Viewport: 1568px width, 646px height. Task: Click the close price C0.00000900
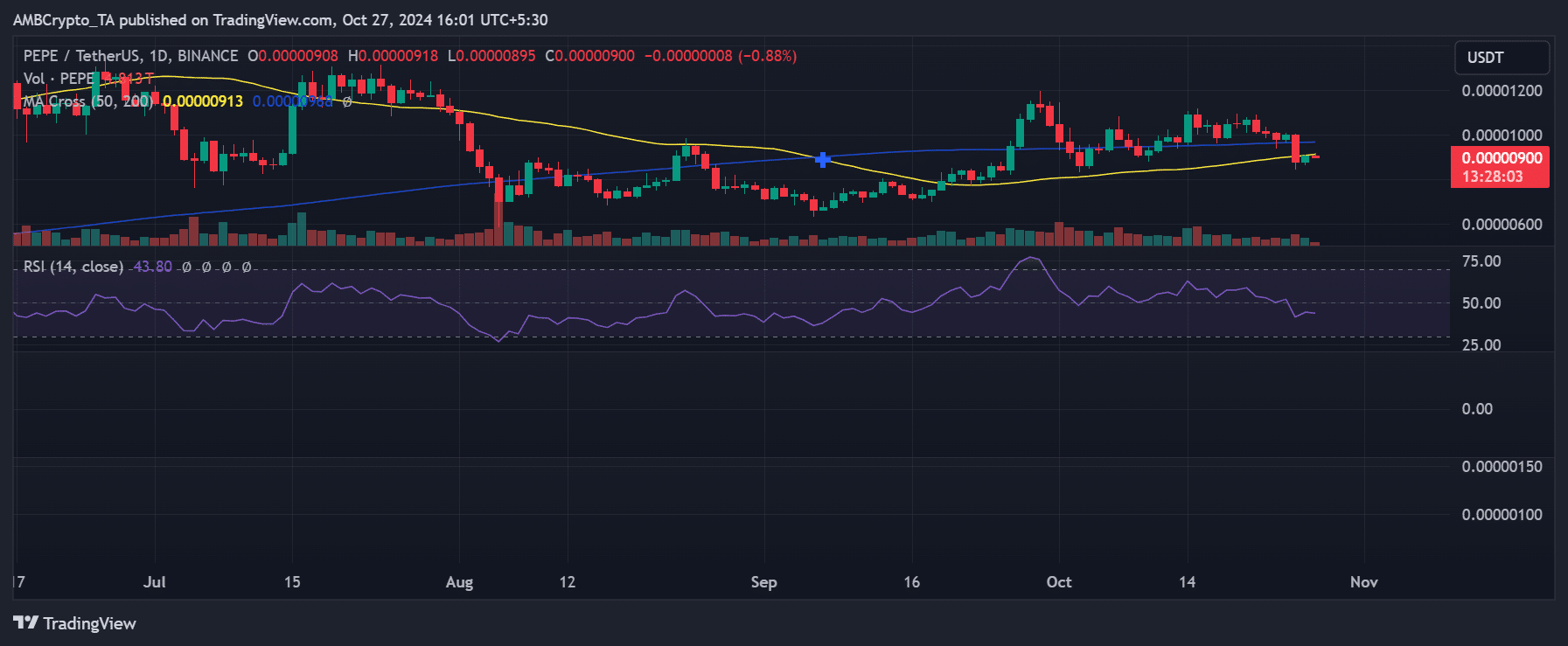point(590,56)
